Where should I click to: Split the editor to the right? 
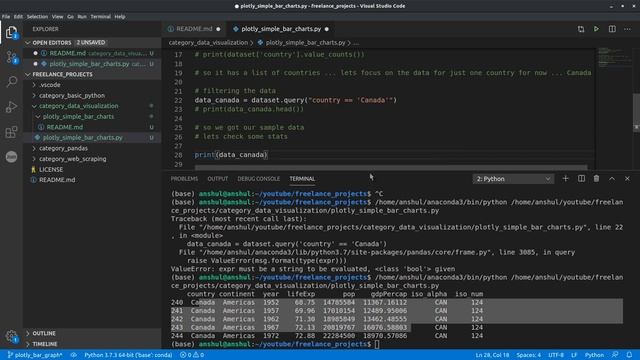612,29
